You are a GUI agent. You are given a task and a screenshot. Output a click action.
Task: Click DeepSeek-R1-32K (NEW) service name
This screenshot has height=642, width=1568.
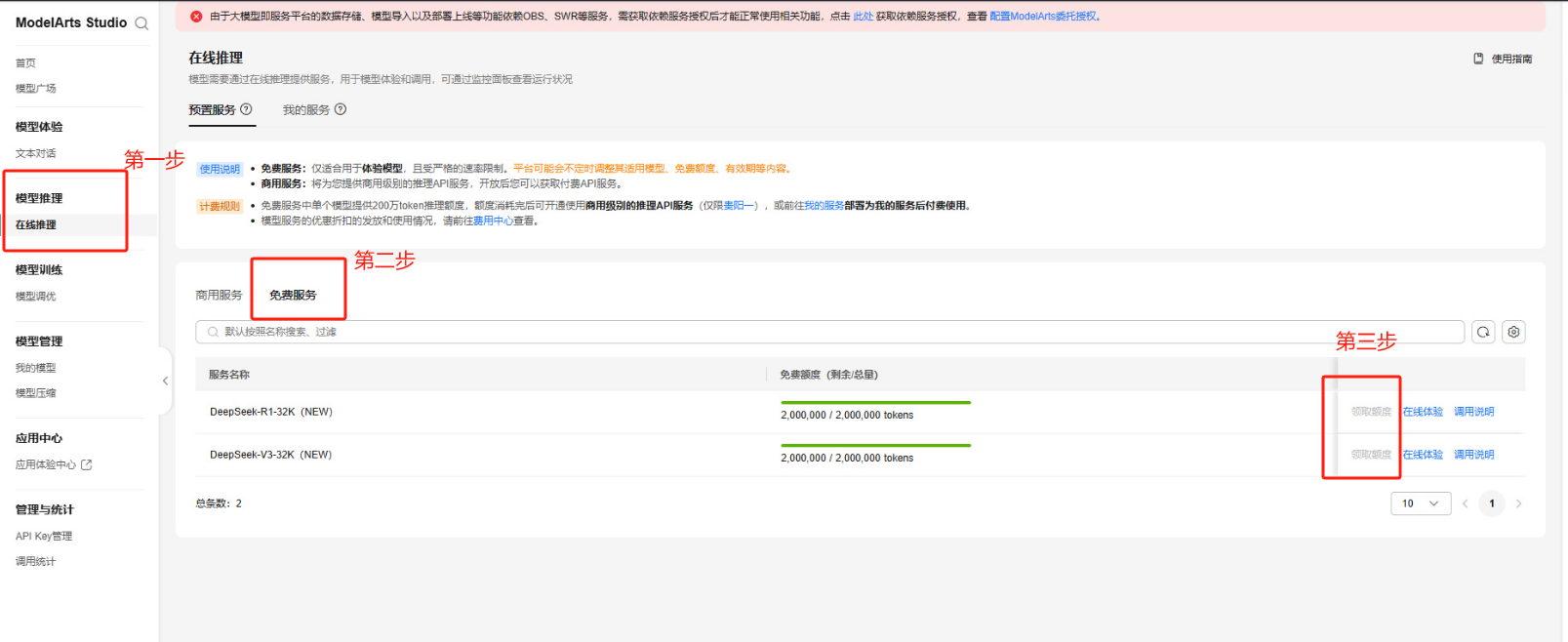pos(271,412)
